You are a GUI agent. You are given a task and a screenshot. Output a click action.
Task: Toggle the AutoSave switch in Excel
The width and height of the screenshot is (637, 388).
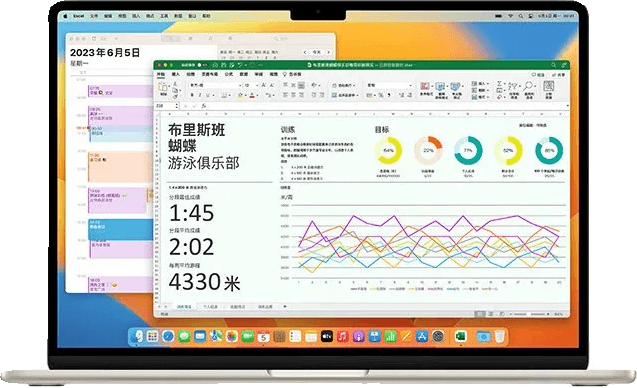pos(202,65)
